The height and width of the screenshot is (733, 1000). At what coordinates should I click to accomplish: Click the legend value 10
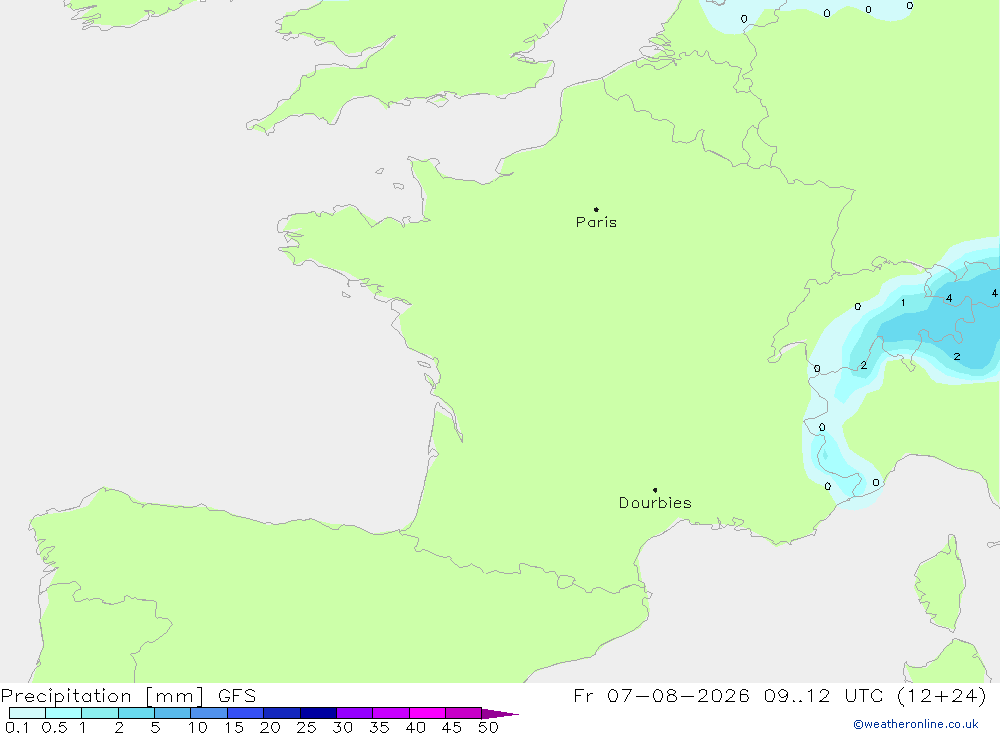coord(198,727)
